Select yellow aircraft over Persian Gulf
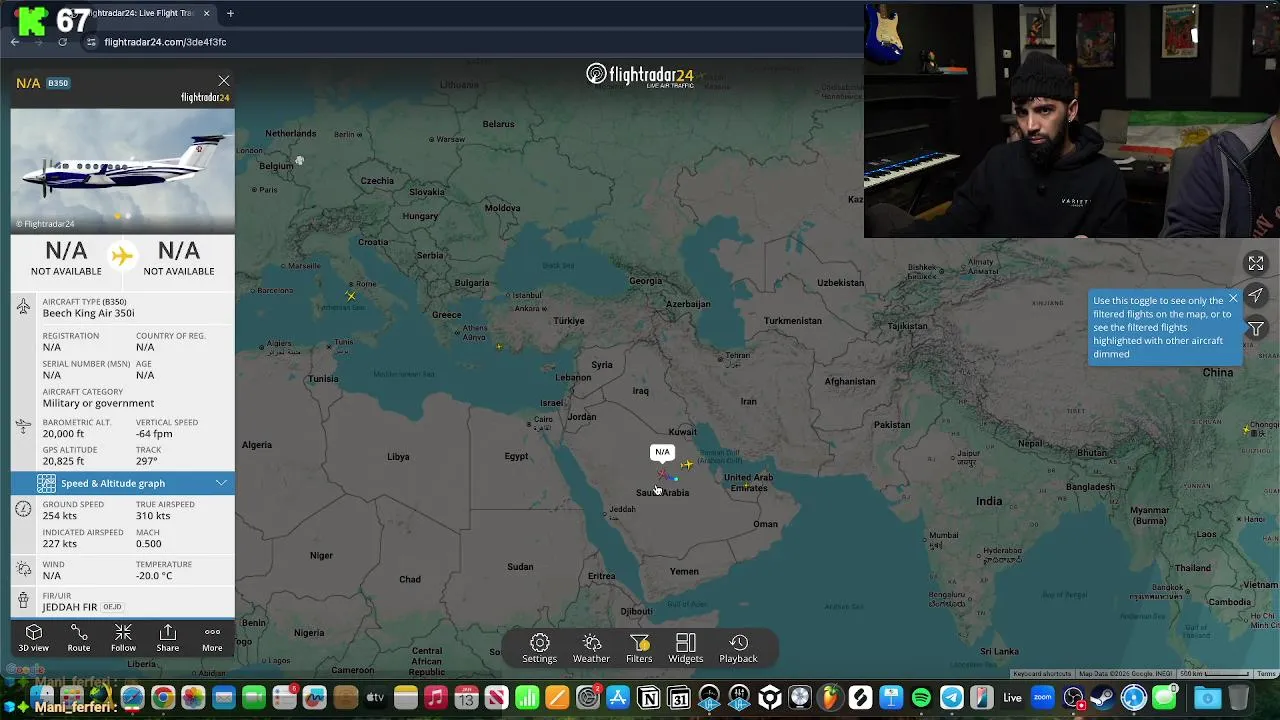This screenshot has height=720, width=1280. [x=686, y=464]
